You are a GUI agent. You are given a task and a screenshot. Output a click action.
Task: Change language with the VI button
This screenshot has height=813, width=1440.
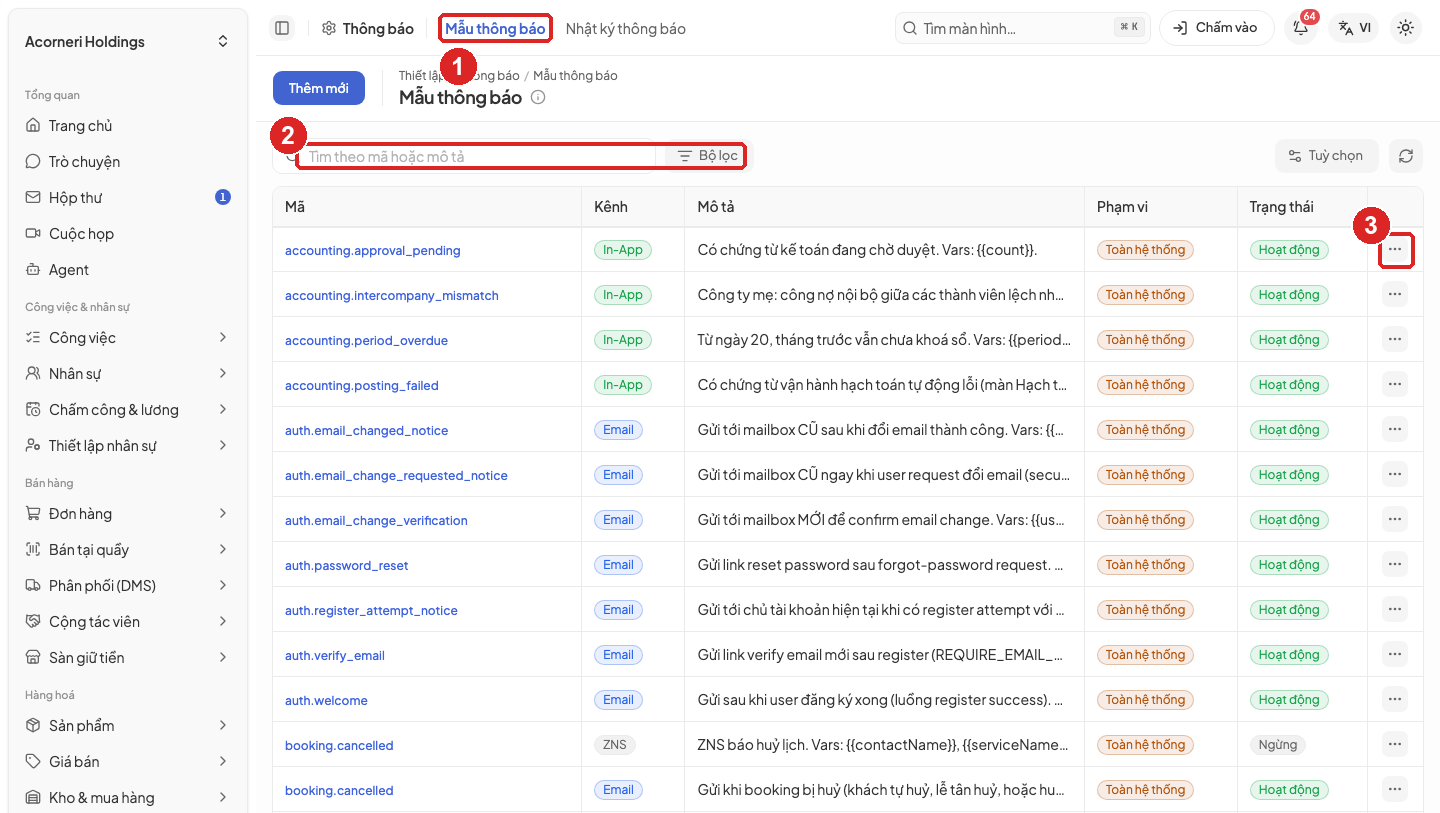click(1355, 28)
